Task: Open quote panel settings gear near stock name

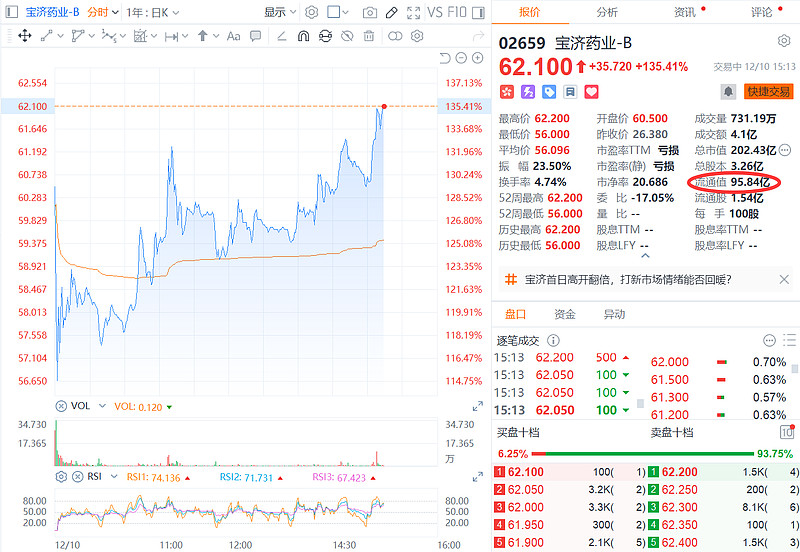Action: pyautogui.click(x=784, y=41)
